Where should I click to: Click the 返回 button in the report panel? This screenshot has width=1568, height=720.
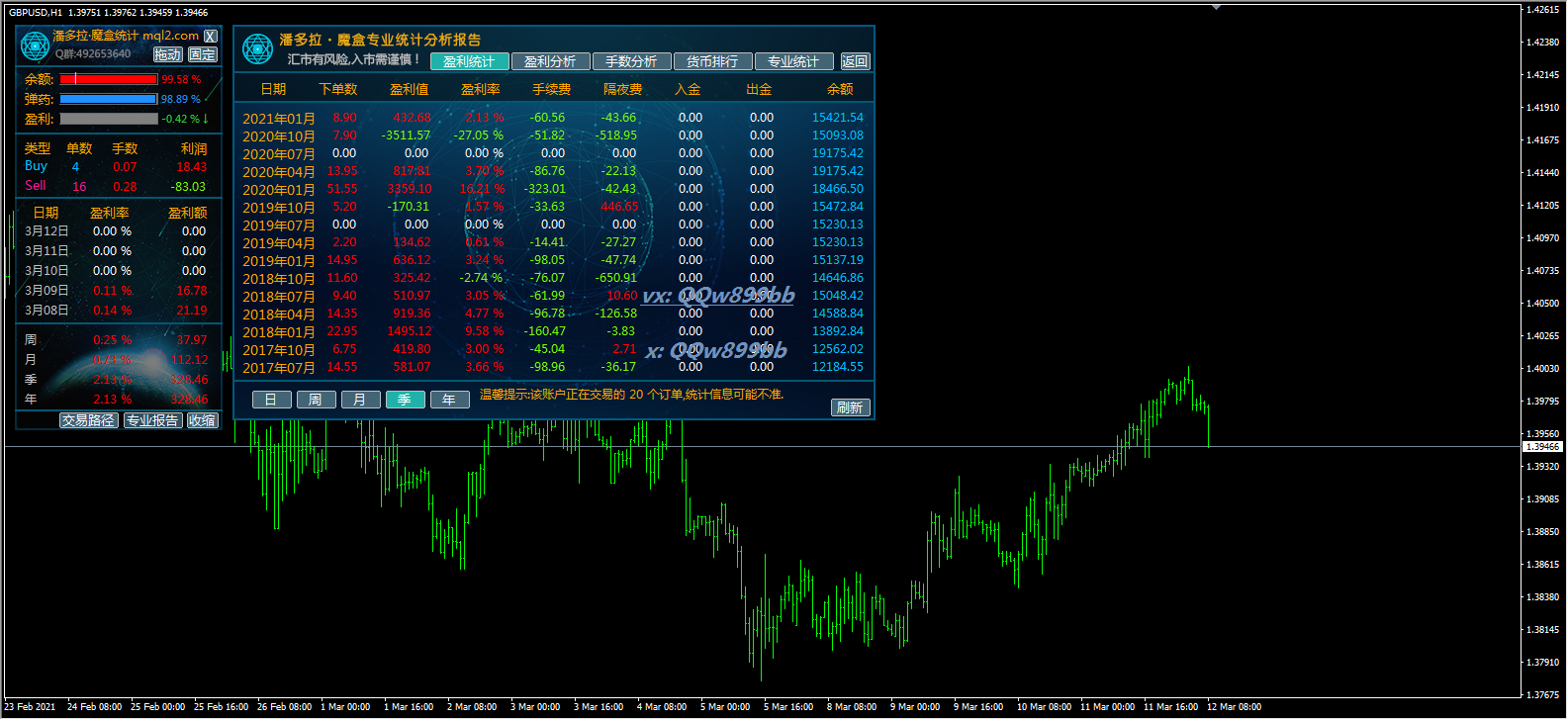point(855,61)
